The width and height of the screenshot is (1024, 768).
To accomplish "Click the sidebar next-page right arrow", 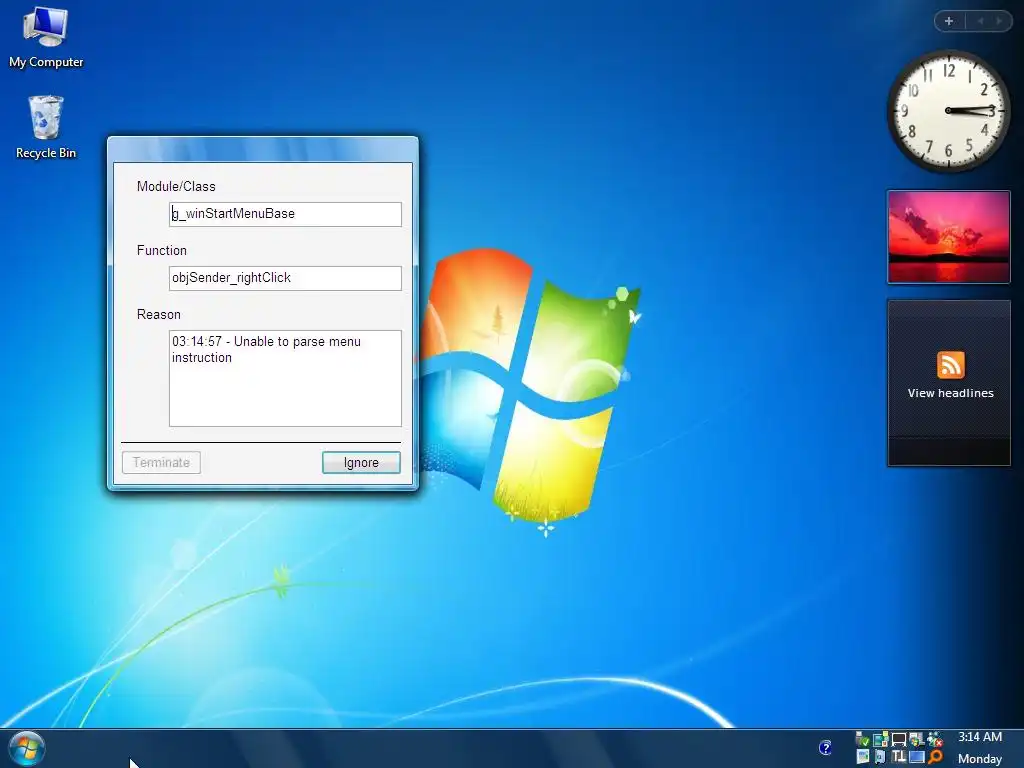I will point(999,21).
